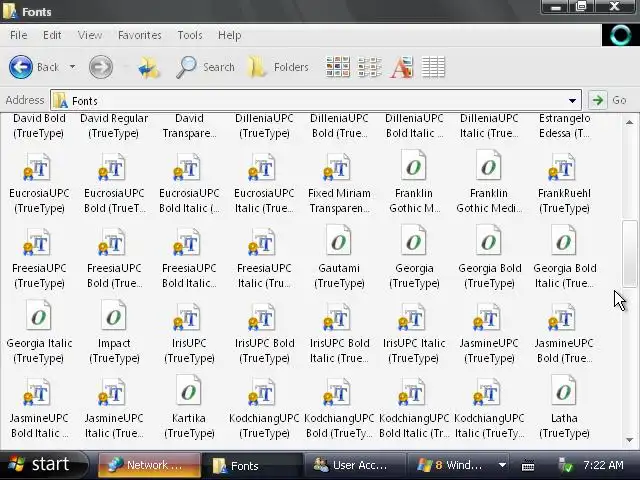Screen dimensions: 640x480
Task: Open the Back history dropdown arrow
Action: pos(72,67)
